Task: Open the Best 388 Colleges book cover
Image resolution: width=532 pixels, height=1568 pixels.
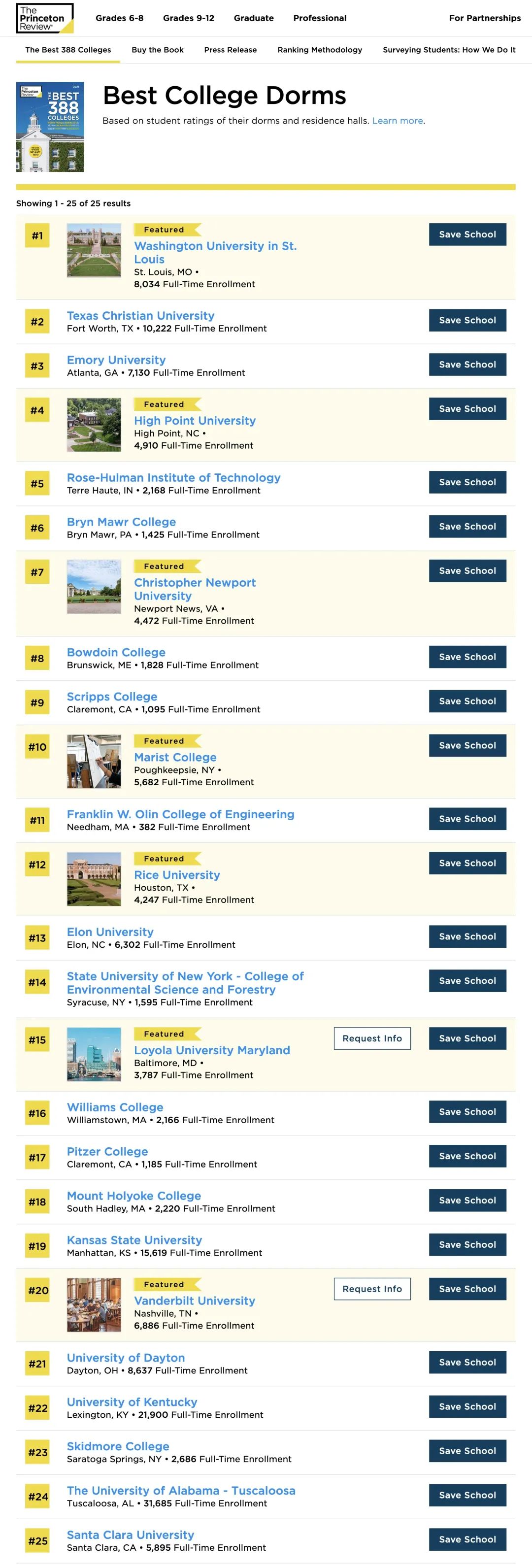Action: pyautogui.click(x=50, y=127)
